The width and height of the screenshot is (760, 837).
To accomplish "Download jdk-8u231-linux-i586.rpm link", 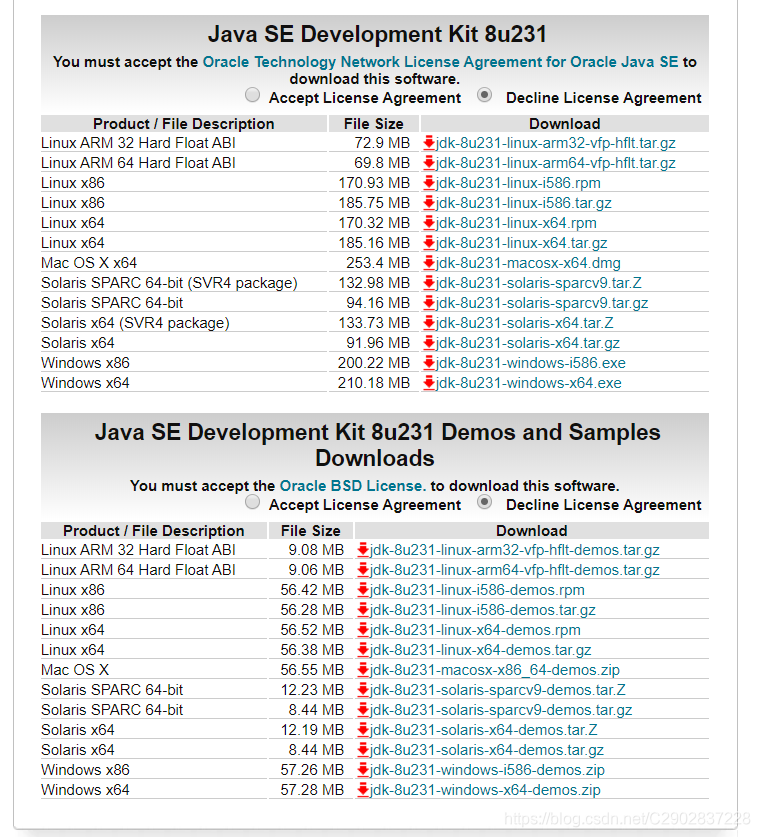I will [x=518, y=183].
